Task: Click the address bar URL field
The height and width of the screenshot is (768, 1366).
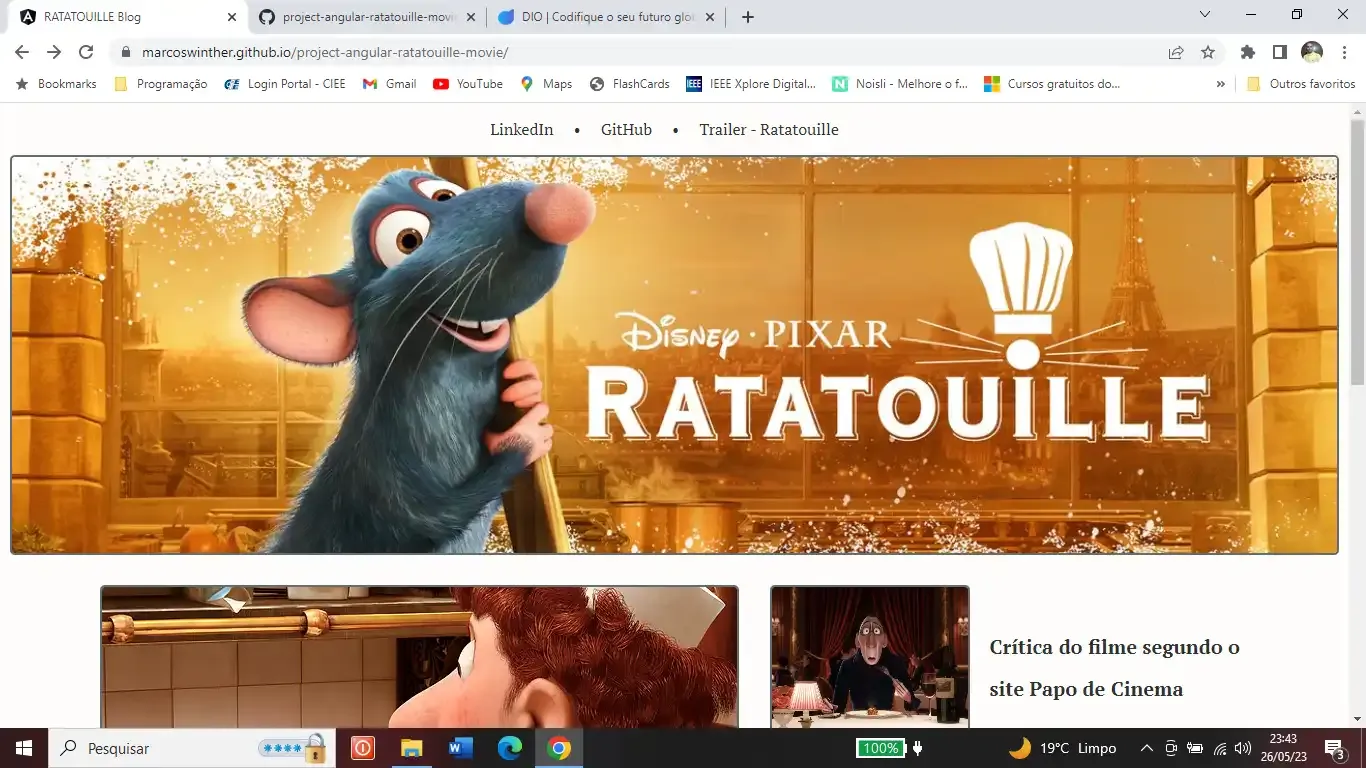Action: click(640, 52)
